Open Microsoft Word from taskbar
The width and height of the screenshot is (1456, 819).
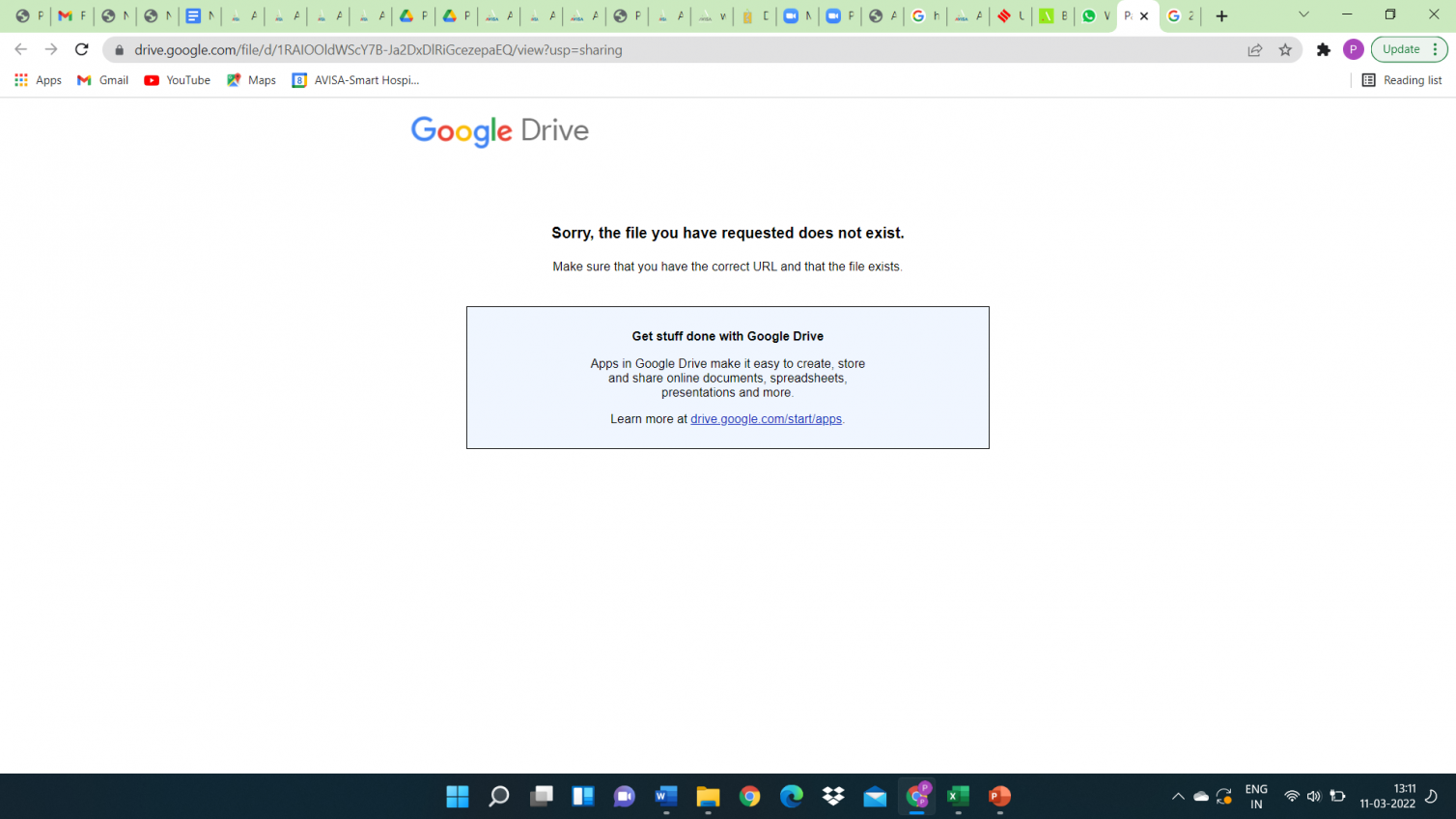point(666,796)
